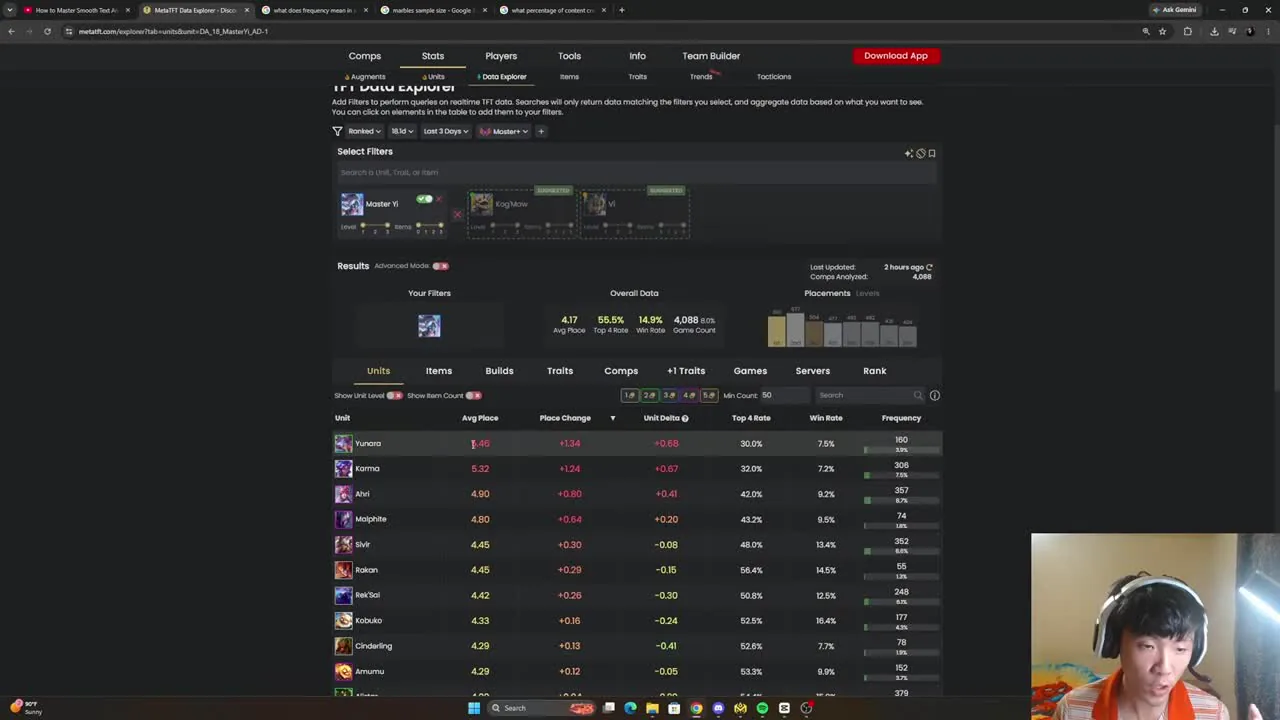
Task: Click the Rek'Sai unit portrait icon
Action: click(x=343, y=595)
